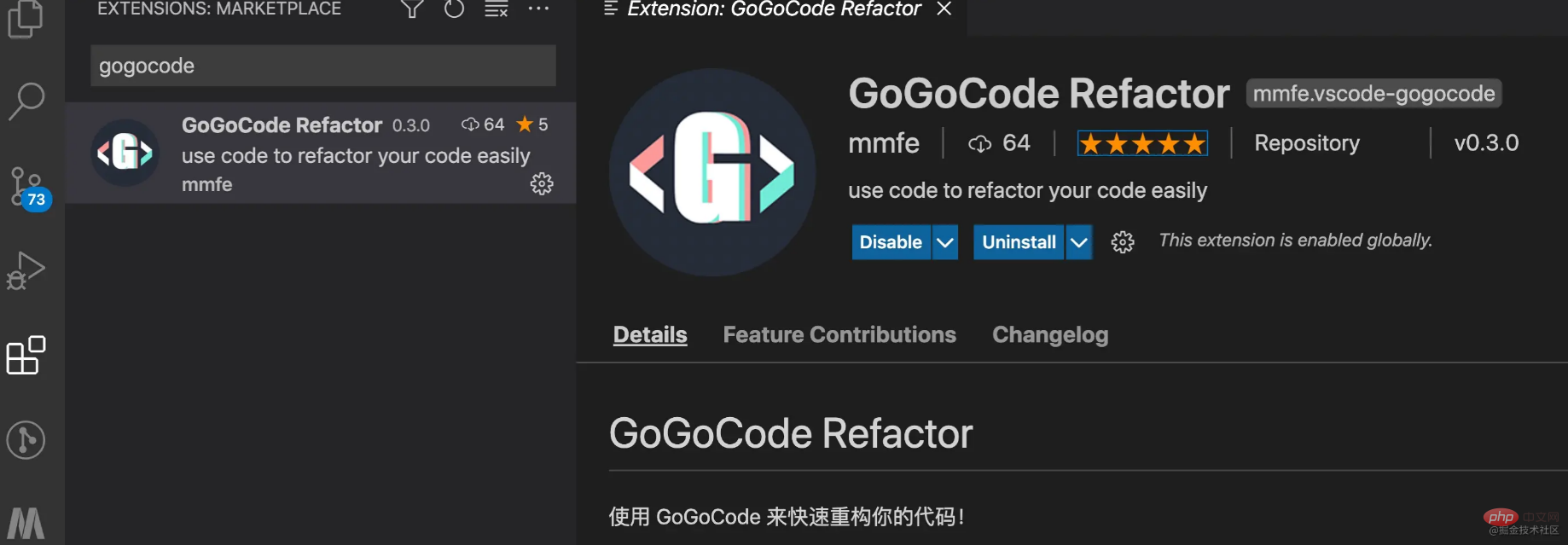
Task: Click the large GoGoCode extension logo
Action: point(712,172)
